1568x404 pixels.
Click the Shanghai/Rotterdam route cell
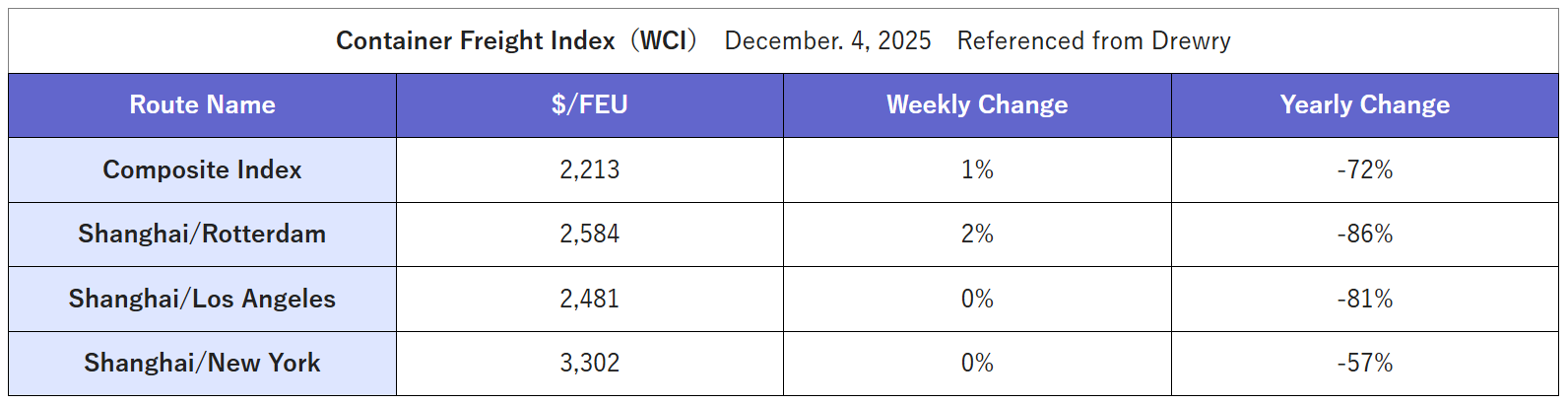202,234
